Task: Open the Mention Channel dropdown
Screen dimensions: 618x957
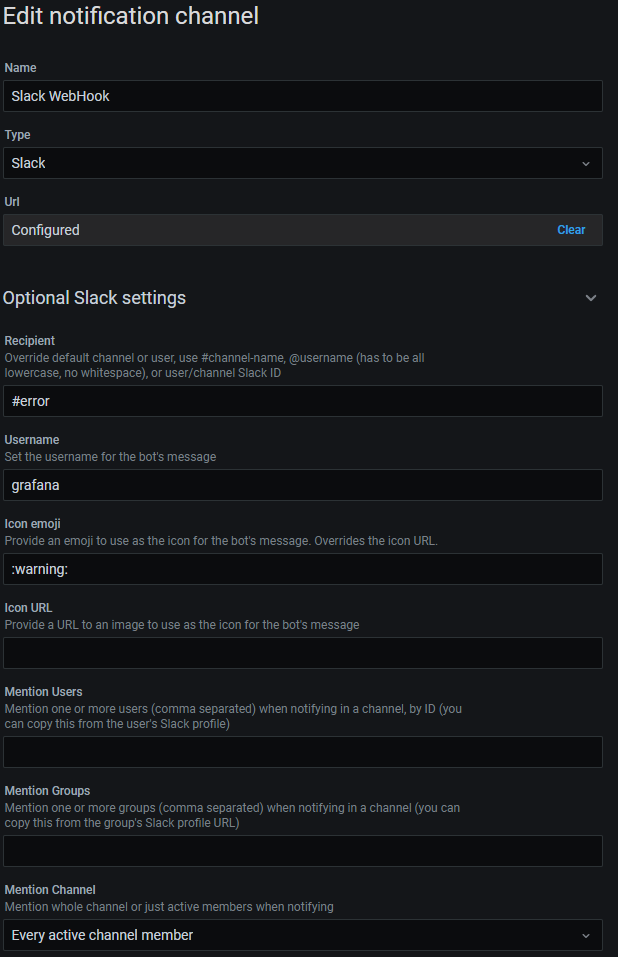Action: click(x=303, y=935)
